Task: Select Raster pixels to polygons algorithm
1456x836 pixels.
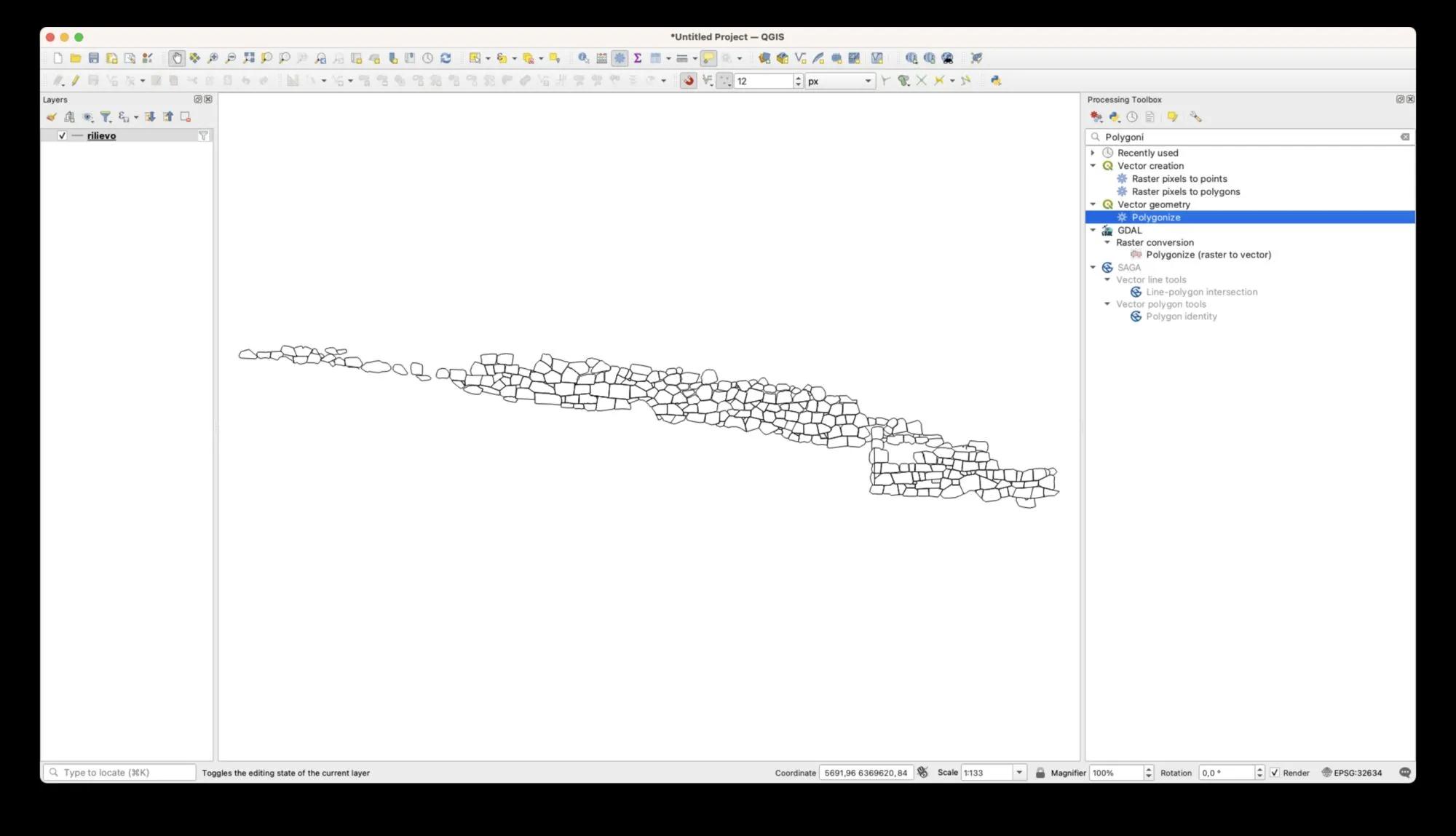Action: pyautogui.click(x=1185, y=192)
